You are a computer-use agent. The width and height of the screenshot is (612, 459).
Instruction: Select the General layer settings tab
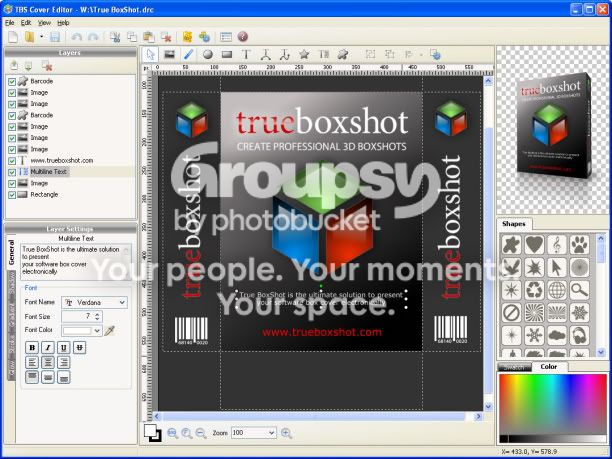(x=11, y=252)
